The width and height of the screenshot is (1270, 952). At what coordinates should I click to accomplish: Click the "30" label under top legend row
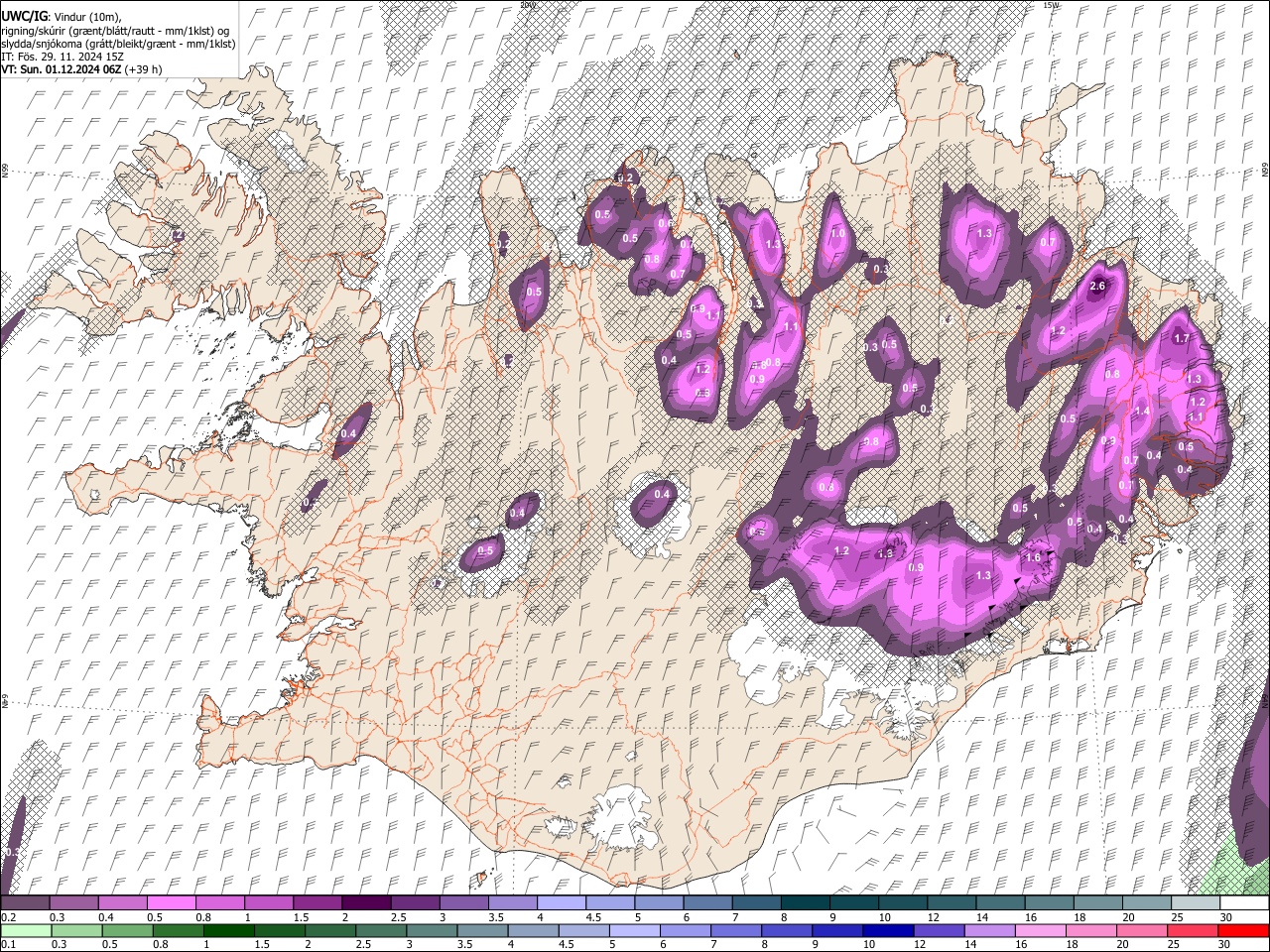point(1225,917)
